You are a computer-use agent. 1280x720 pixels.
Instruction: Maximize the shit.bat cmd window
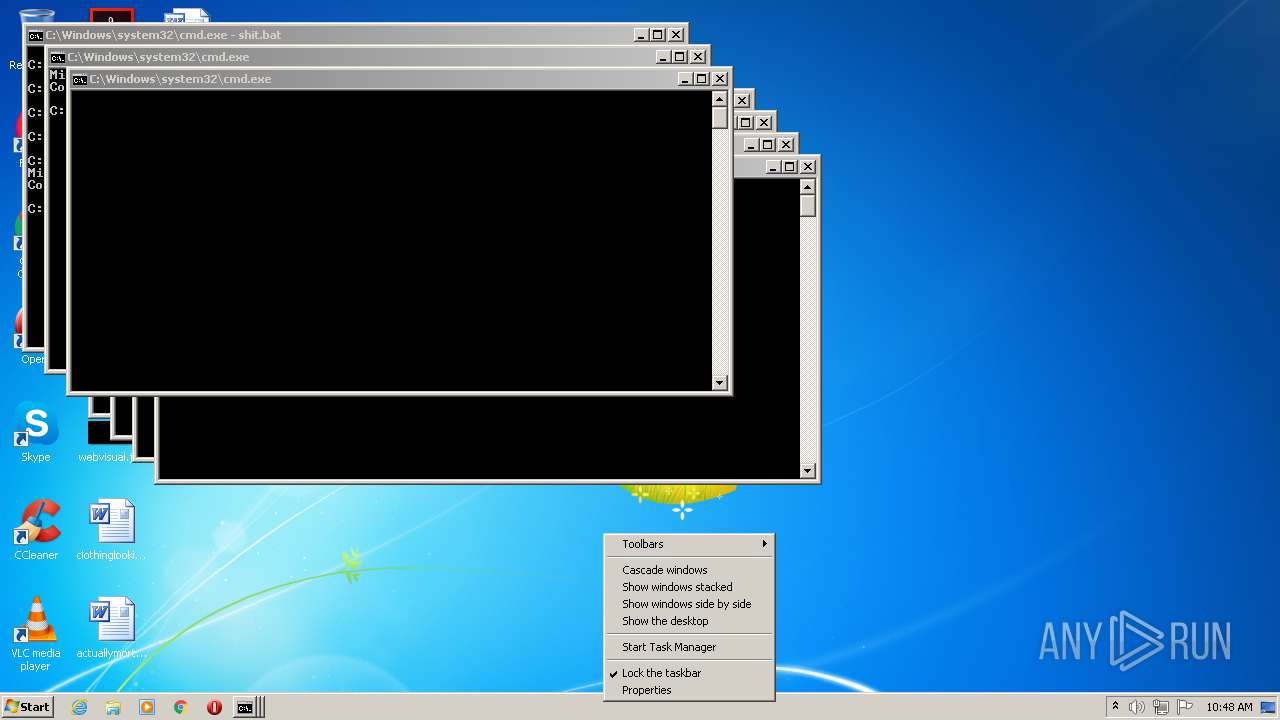tap(658, 35)
